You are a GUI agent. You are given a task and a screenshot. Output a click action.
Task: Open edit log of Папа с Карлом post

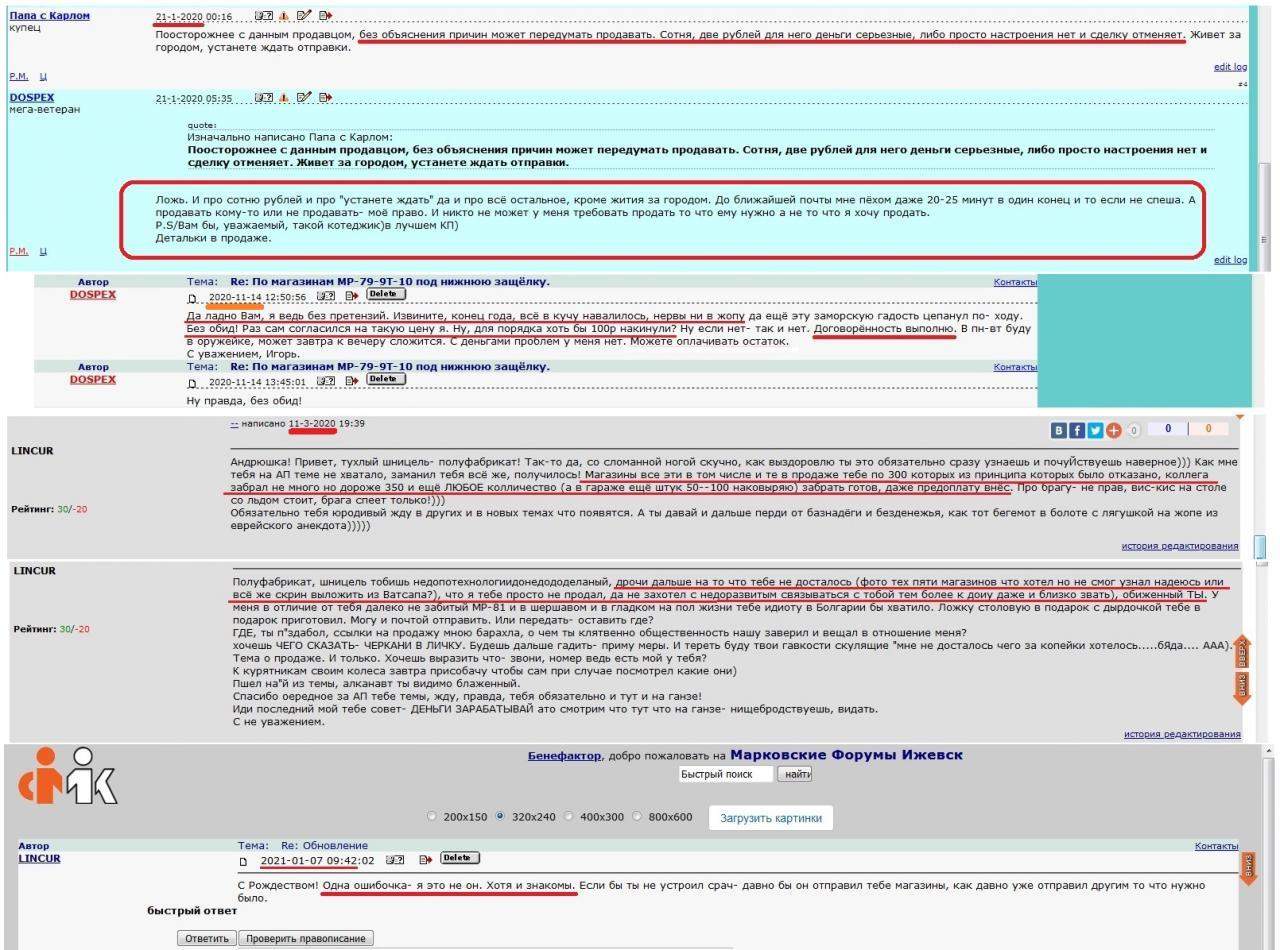(x=1230, y=67)
